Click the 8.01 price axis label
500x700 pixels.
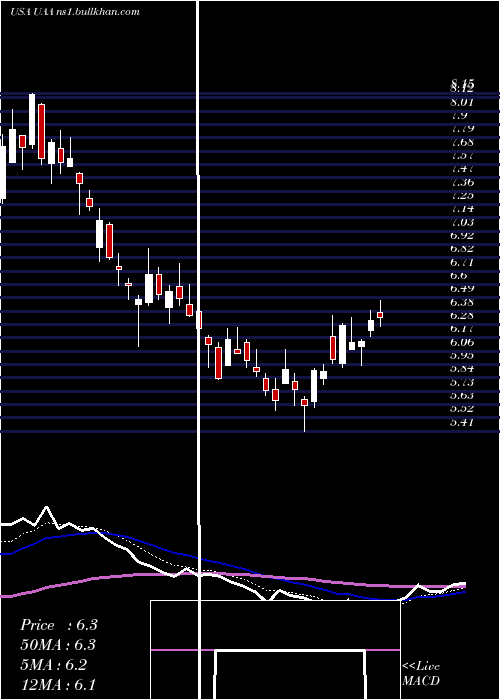[x=462, y=102]
